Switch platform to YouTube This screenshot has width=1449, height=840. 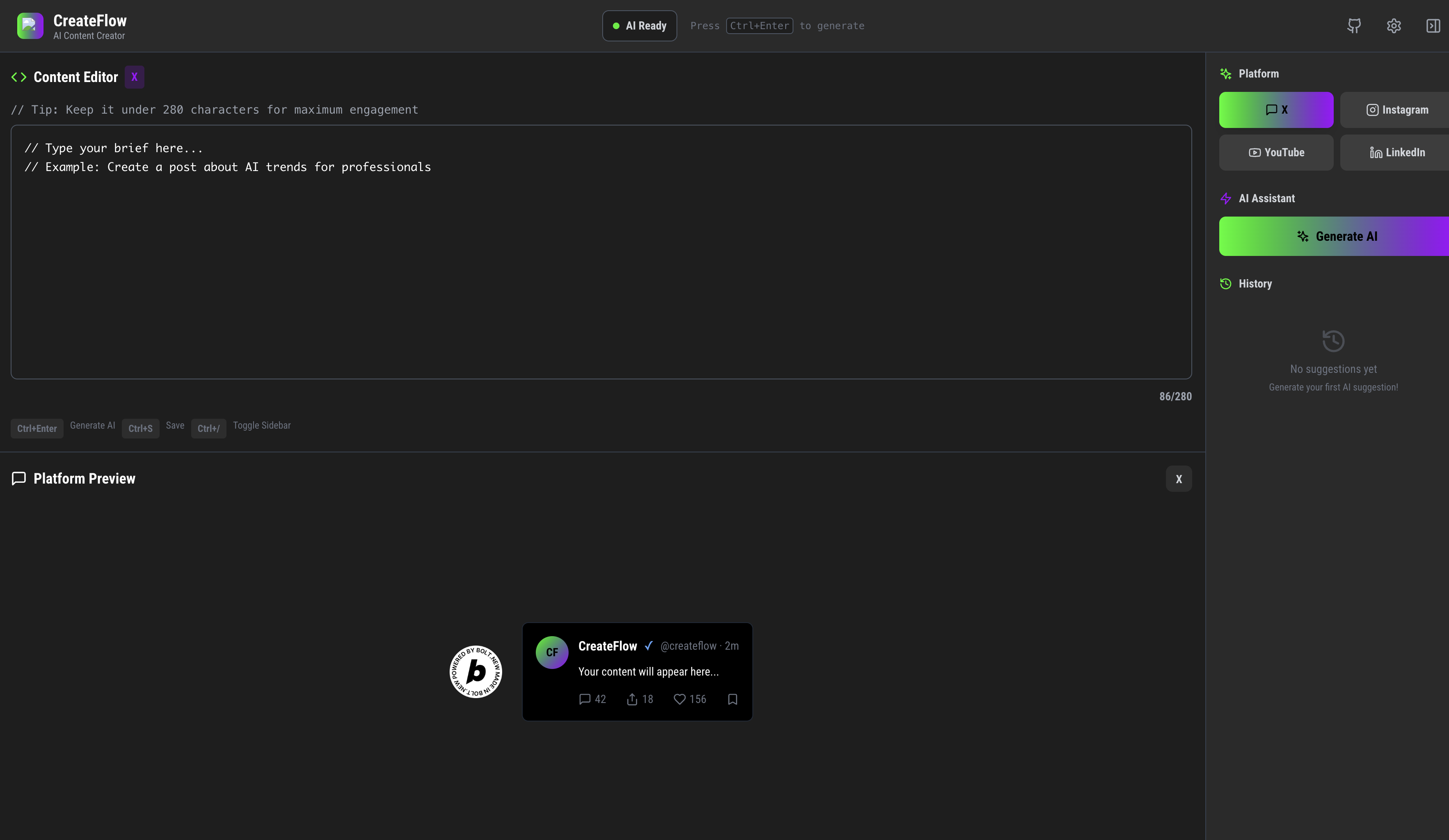[1276, 152]
